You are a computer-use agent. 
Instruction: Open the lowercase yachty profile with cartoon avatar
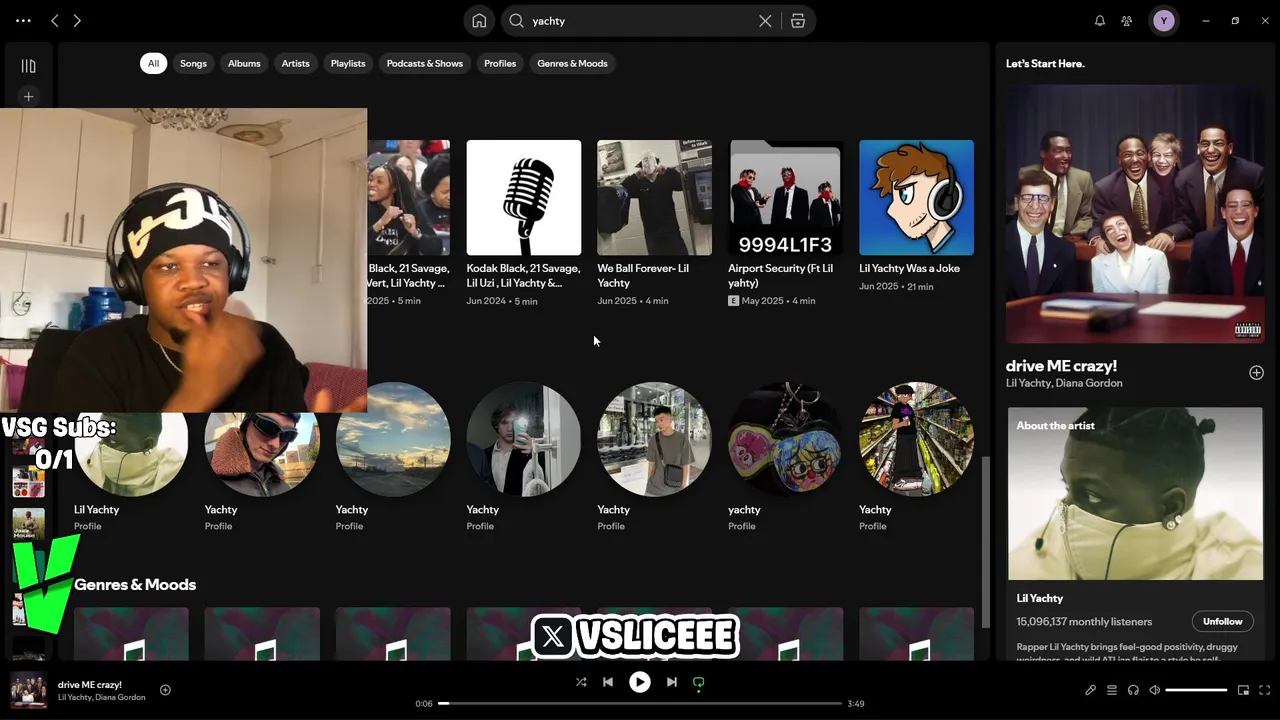coord(785,439)
